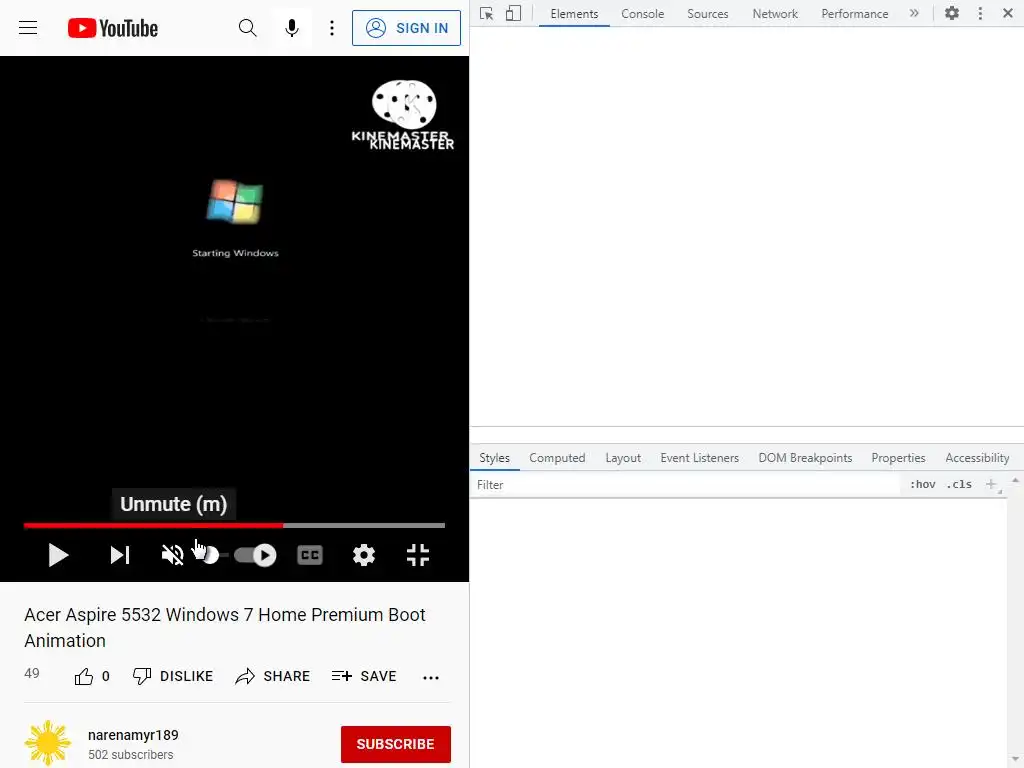Close the DevTools panel
The height and width of the screenshot is (768, 1024).
(1008, 13)
